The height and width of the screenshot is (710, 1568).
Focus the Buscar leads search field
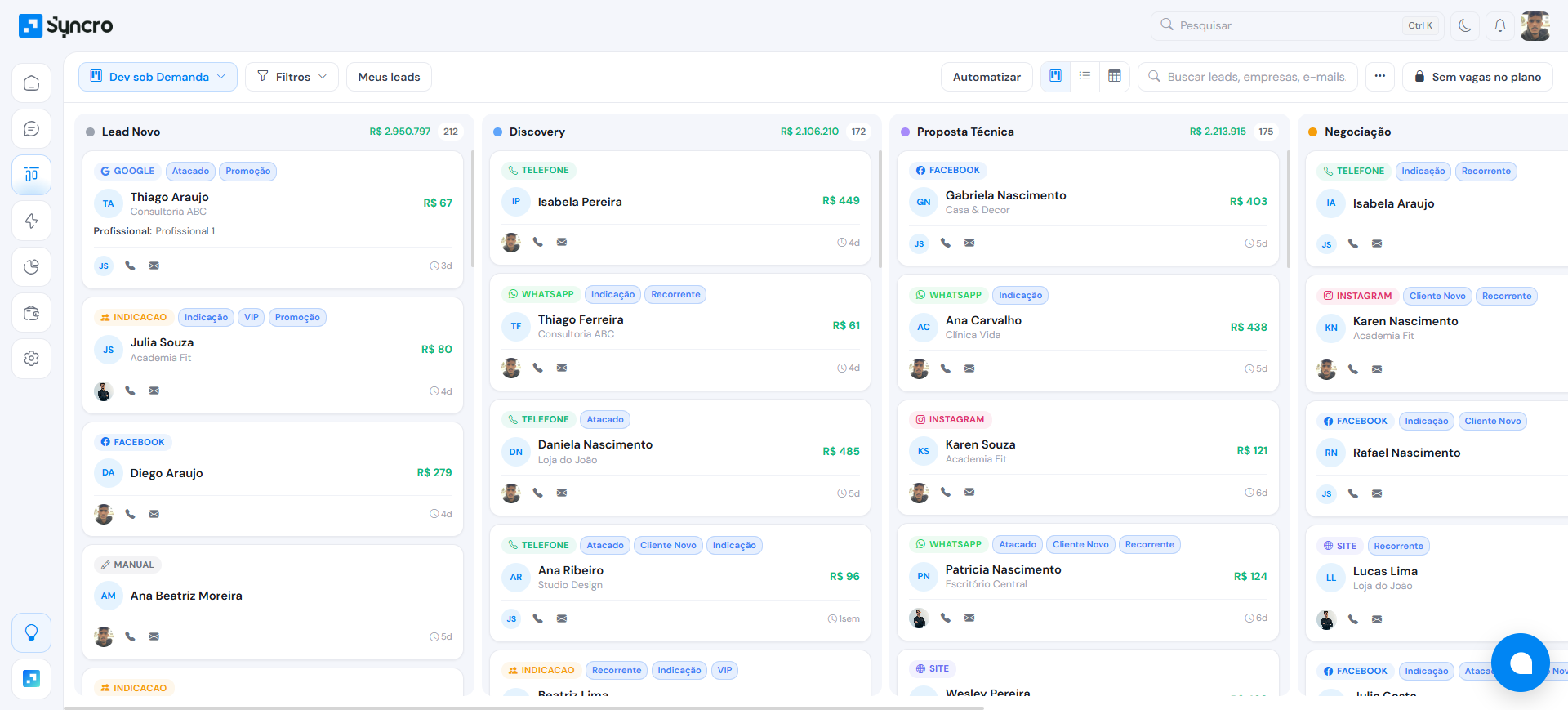pos(1247,77)
